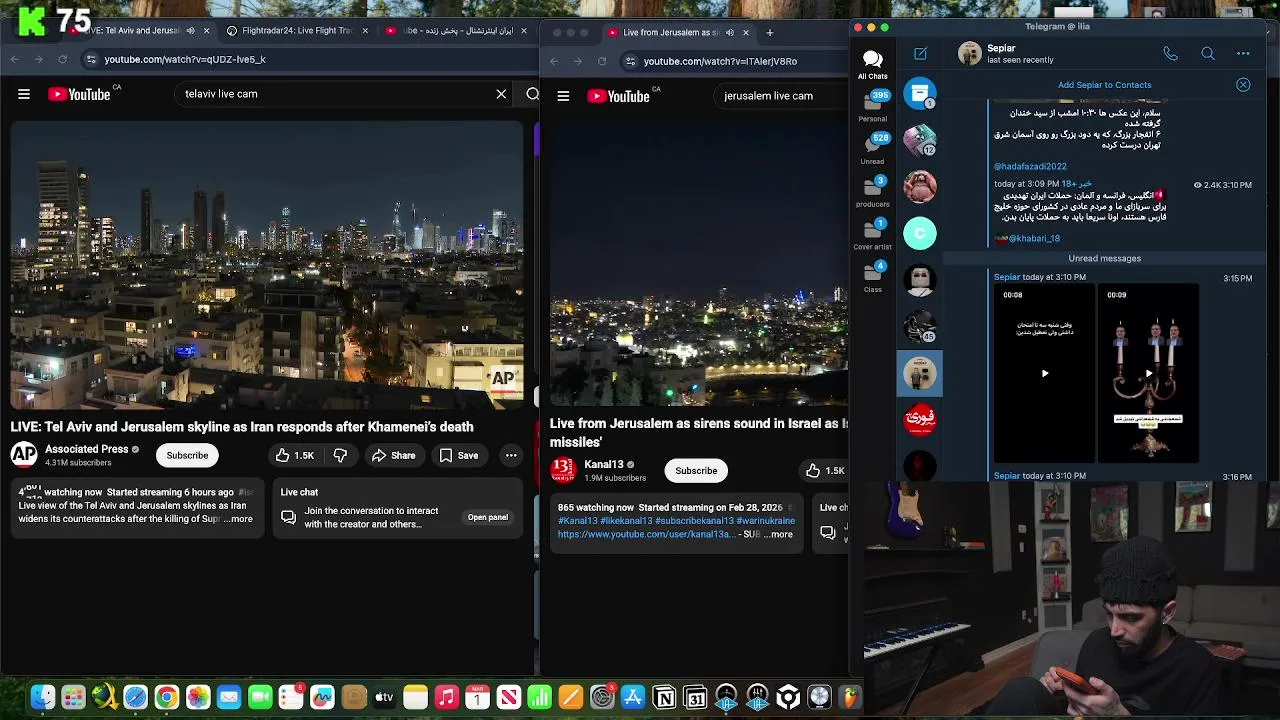Launch Google Chrome from the Dock
This screenshot has height=720, width=1280.
coord(166,697)
